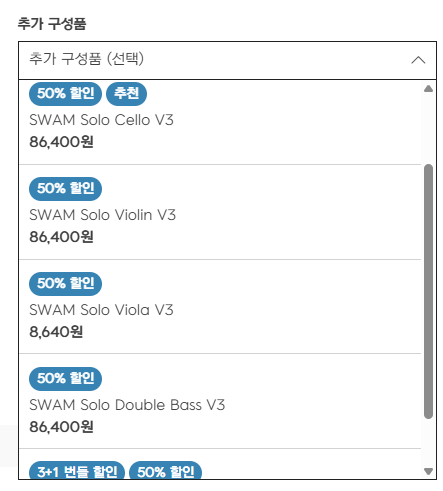Choose SWAM Solo Viola V3 option
The width and height of the screenshot is (443, 491).
(220, 307)
